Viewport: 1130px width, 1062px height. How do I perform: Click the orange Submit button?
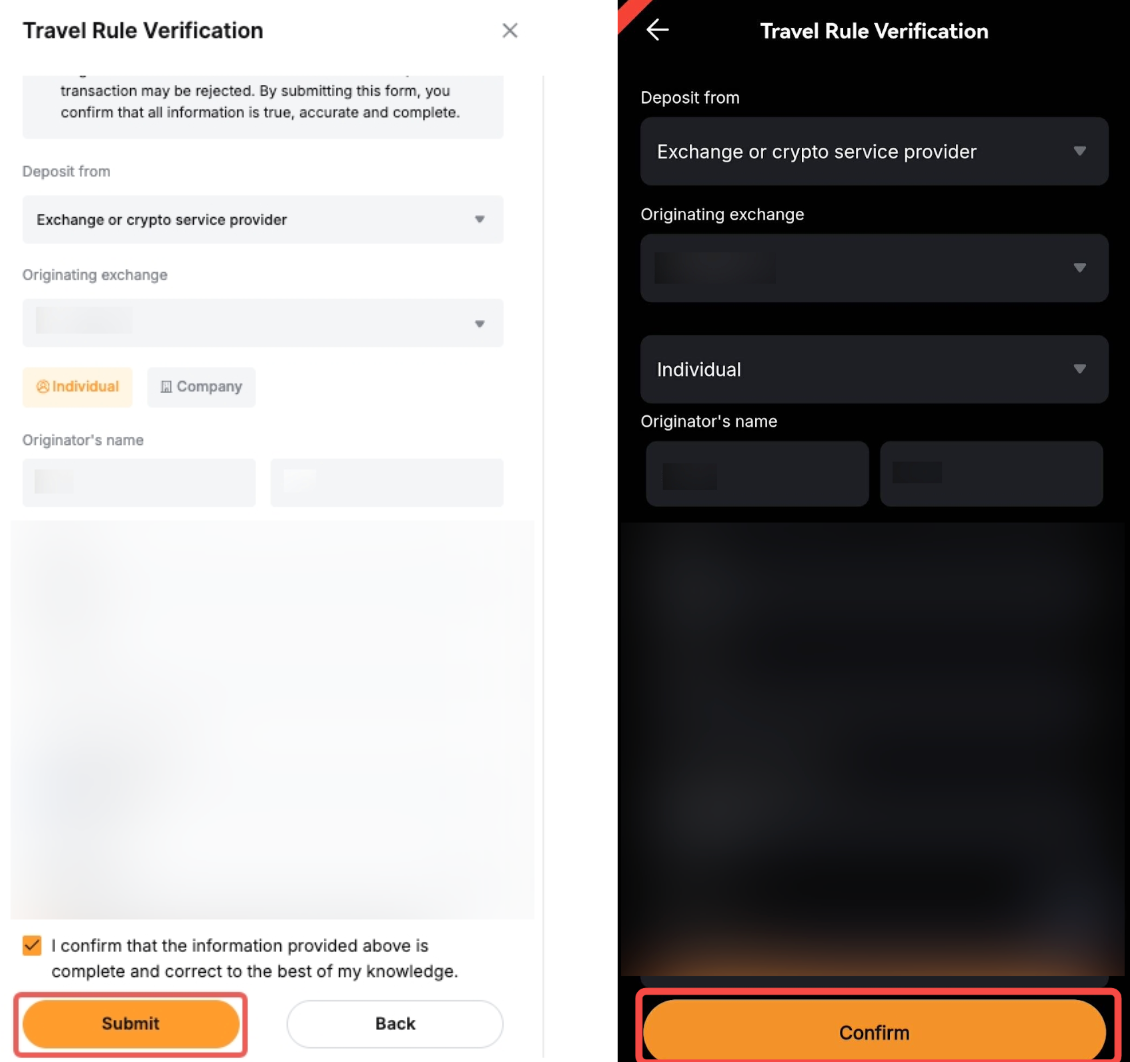(x=130, y=1024)
